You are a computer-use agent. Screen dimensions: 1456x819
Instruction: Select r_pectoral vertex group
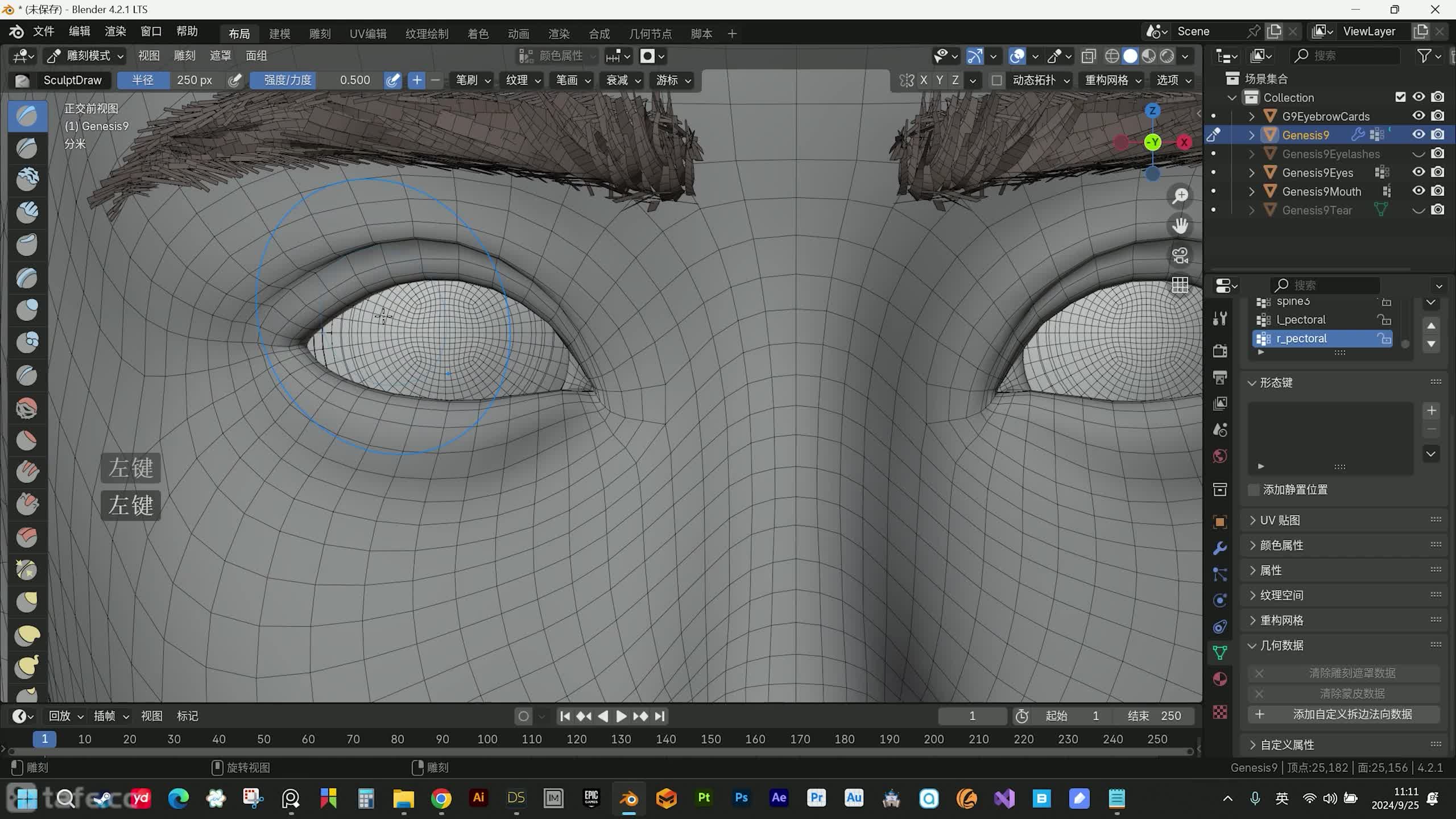[1323, 338]
